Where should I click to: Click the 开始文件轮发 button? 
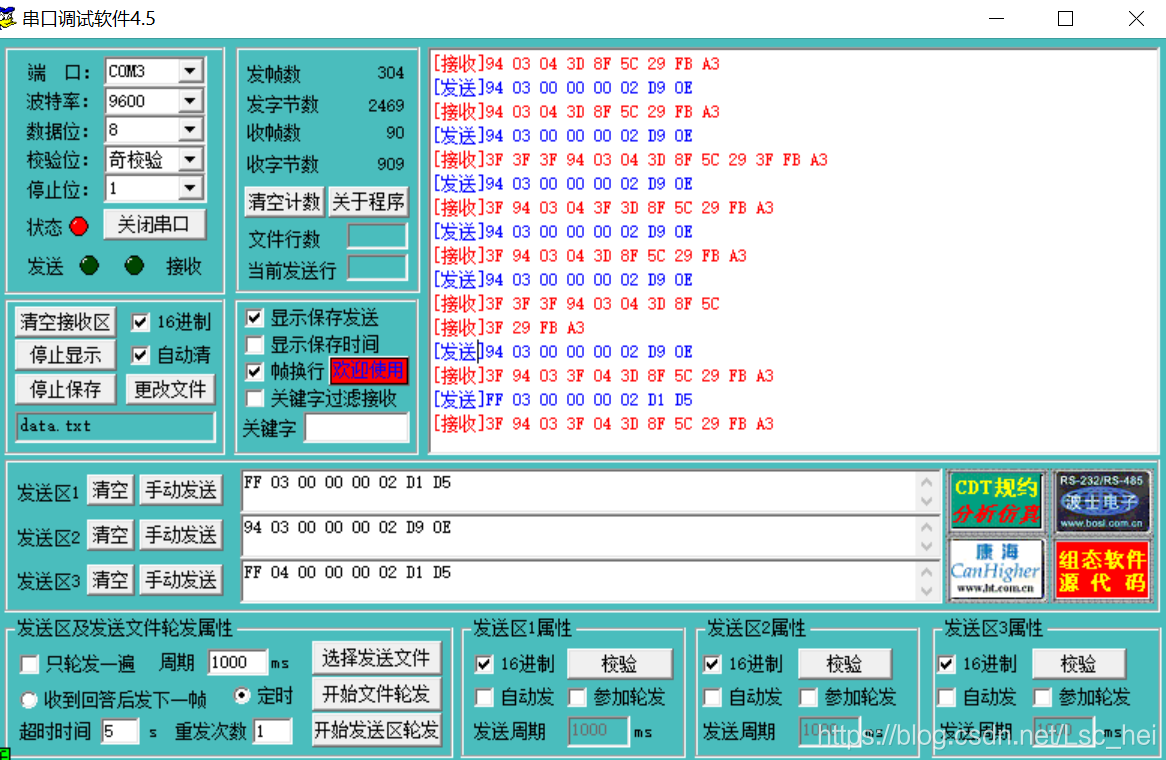coord(377,694)
